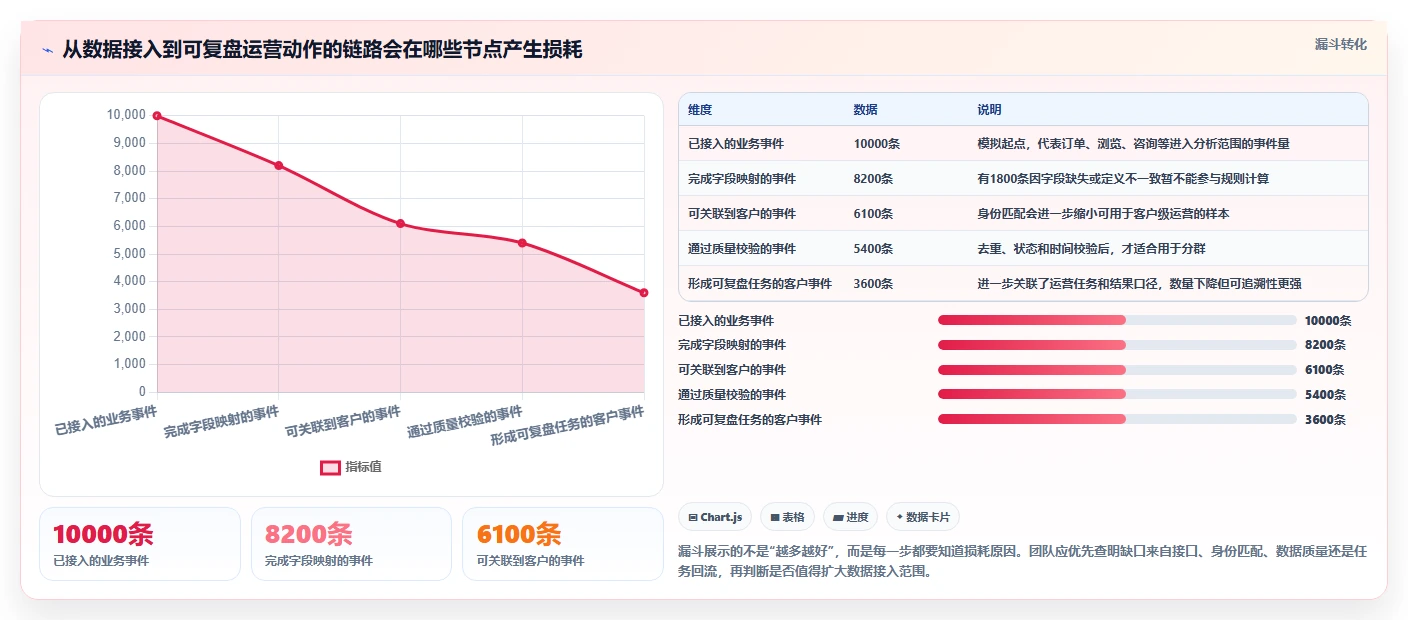Screen dimensions: 1408x620
Task: Select the 表格 chip
Action: (x=788, y=517)
